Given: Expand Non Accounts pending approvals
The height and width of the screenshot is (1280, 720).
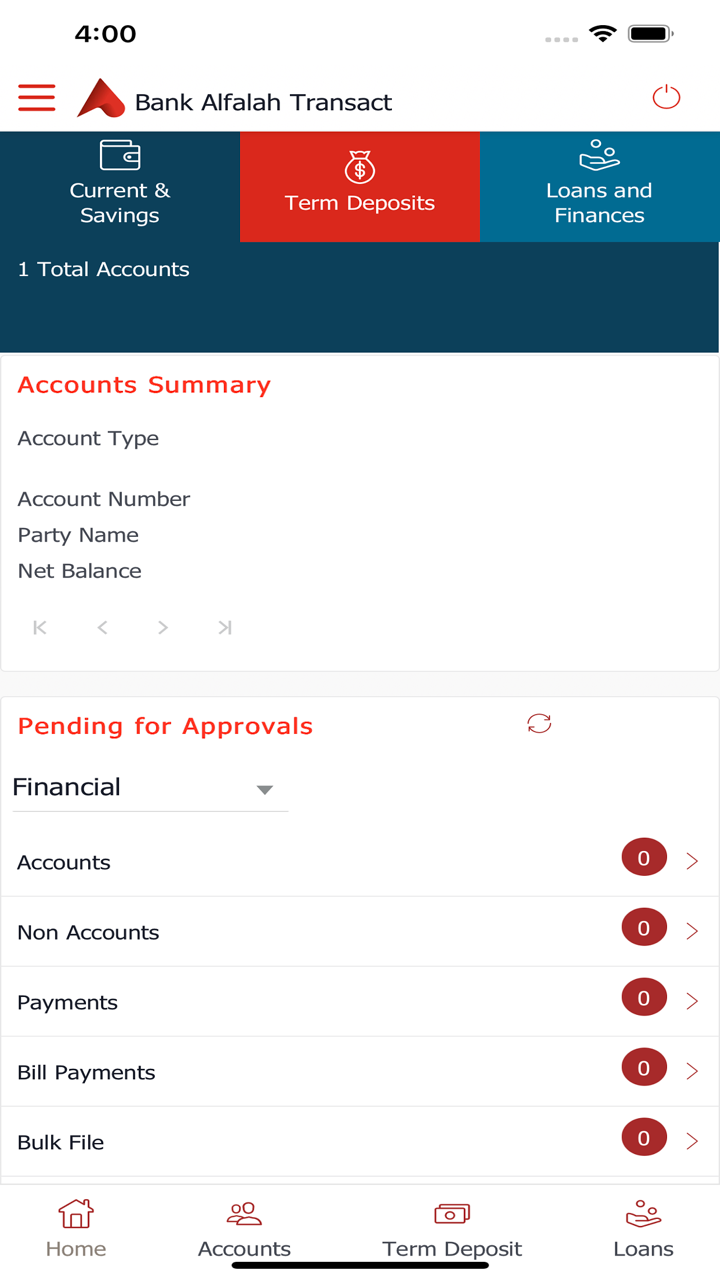Looking at the screenshot, I should (692, 931).
